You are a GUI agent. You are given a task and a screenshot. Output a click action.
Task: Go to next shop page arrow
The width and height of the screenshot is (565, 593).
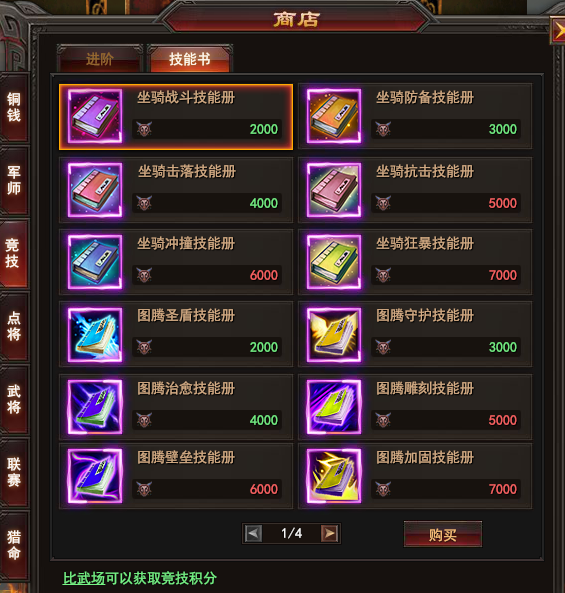(329, 534)
